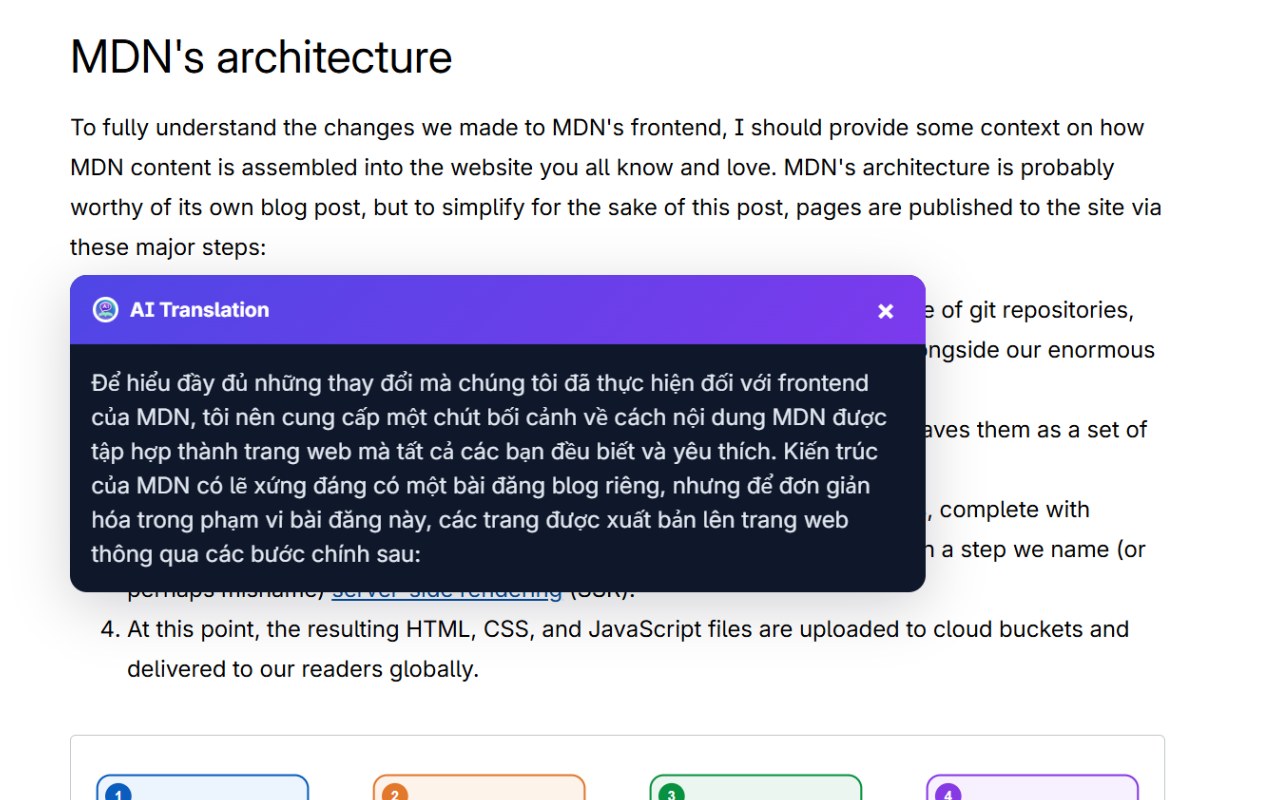This screenshot has height=800, width=1280.
Task: Close the AI Translation popup
Action: (885, 311)
